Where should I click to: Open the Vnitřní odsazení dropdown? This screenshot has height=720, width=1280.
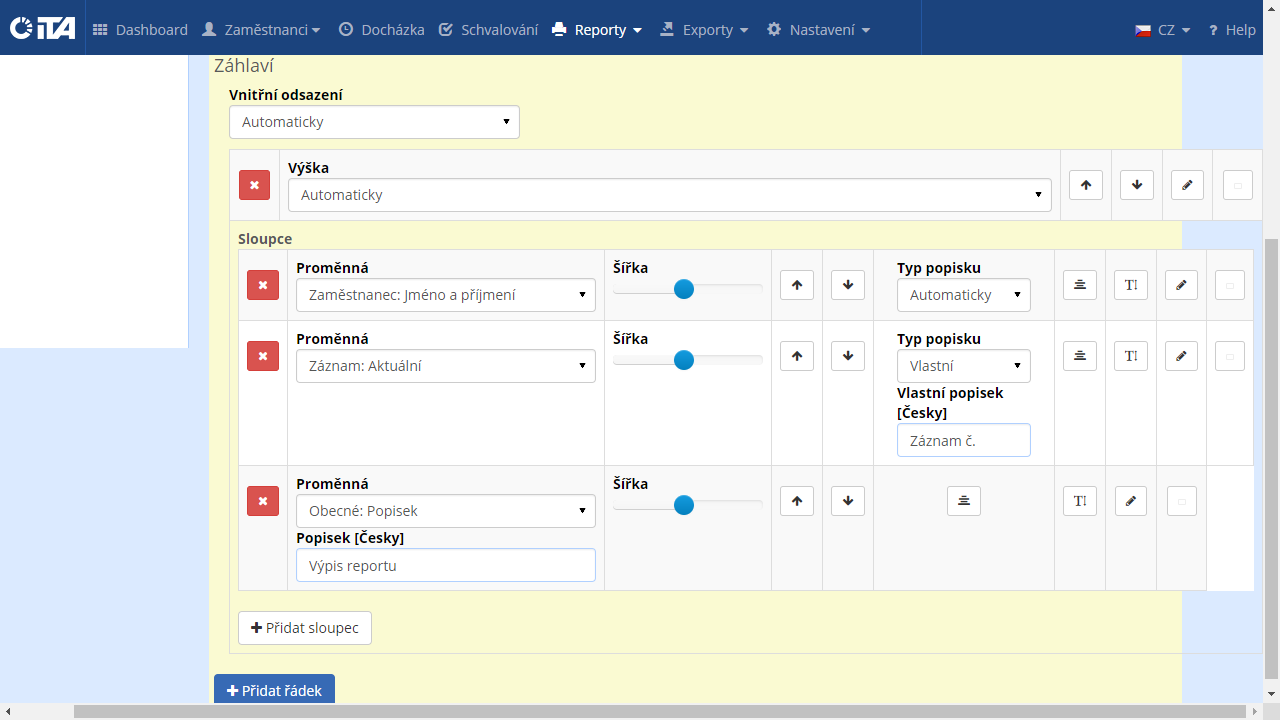pos(374,122)
